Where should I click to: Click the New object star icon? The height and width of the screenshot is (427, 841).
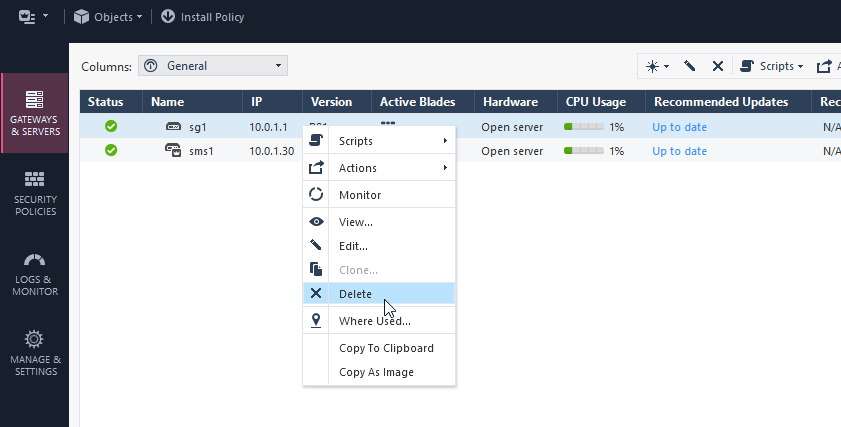click(652, 66)
